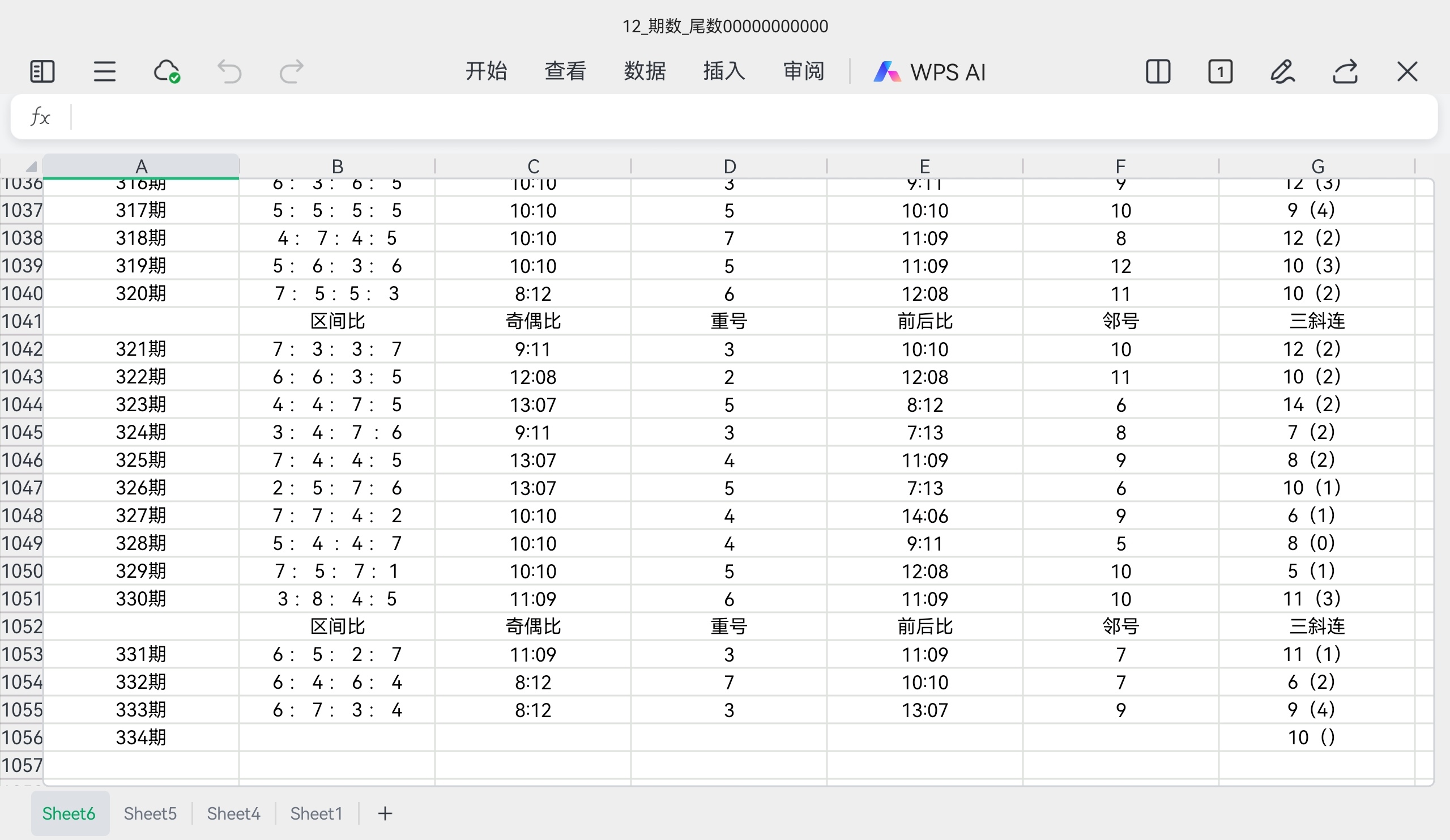Open the 插入 menu
The width and height of the screenshot is (1450, 840).
724,72
